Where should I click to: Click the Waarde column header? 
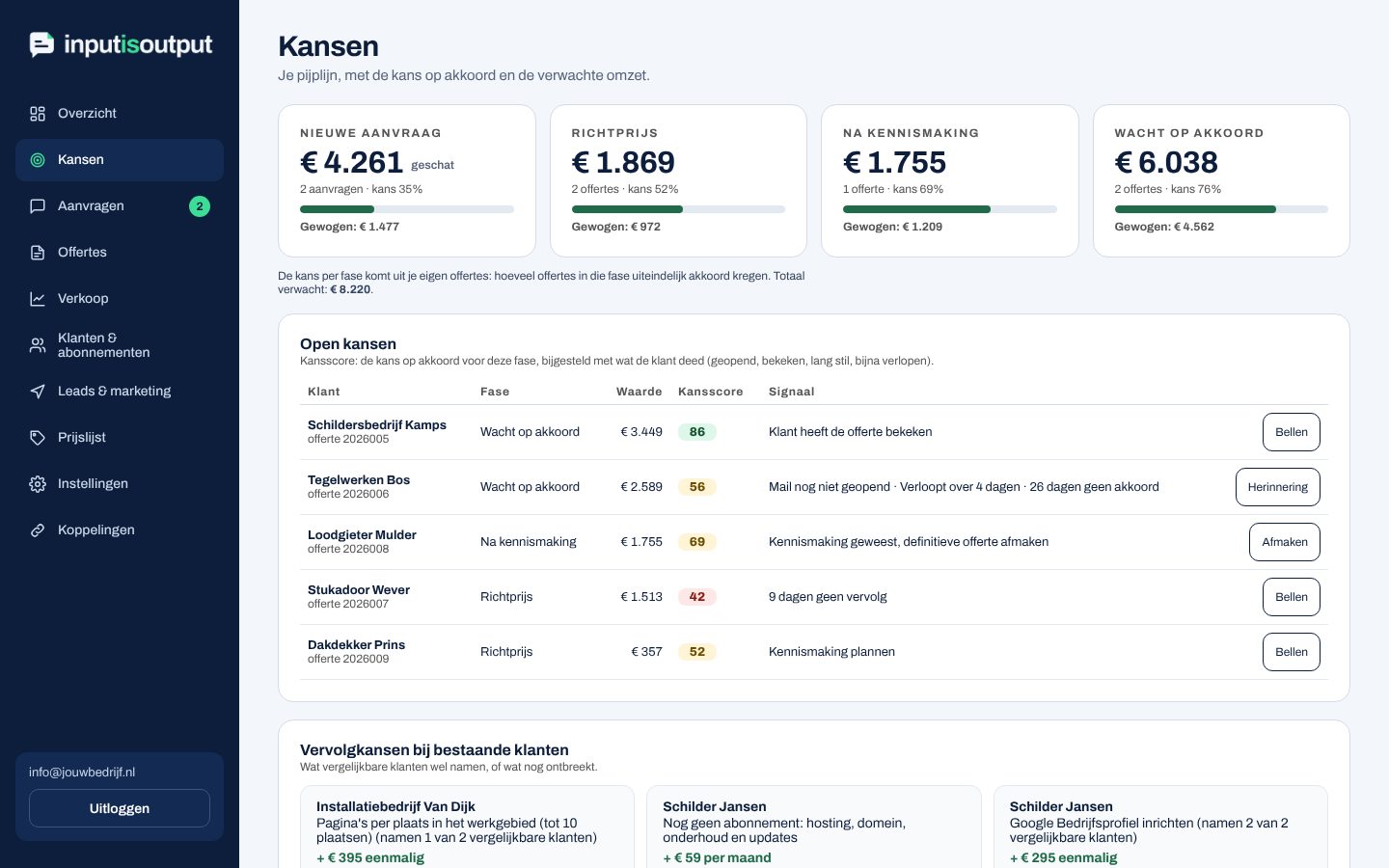point(640,392)
